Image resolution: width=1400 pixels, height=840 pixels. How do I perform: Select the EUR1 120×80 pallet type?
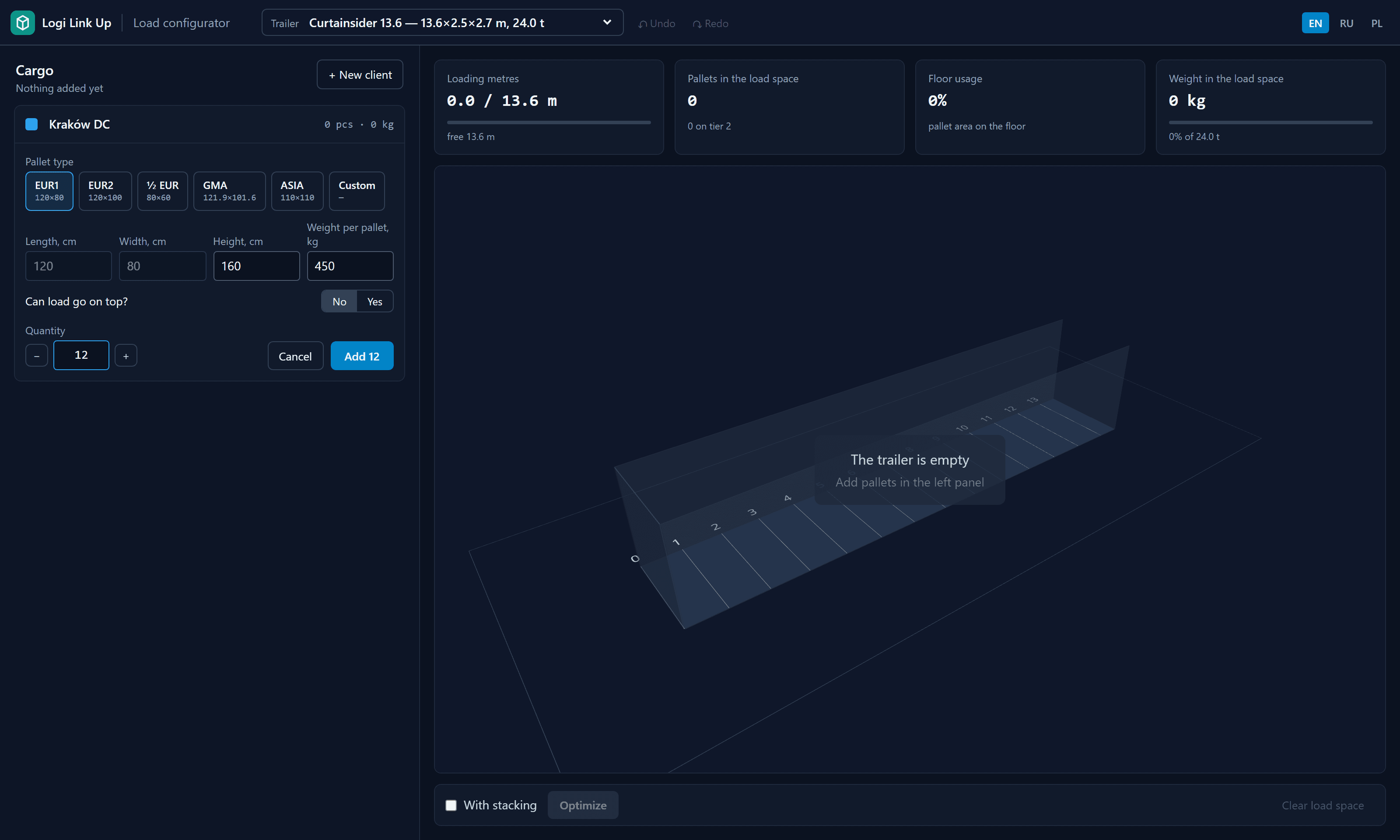[x=49, y=191]
